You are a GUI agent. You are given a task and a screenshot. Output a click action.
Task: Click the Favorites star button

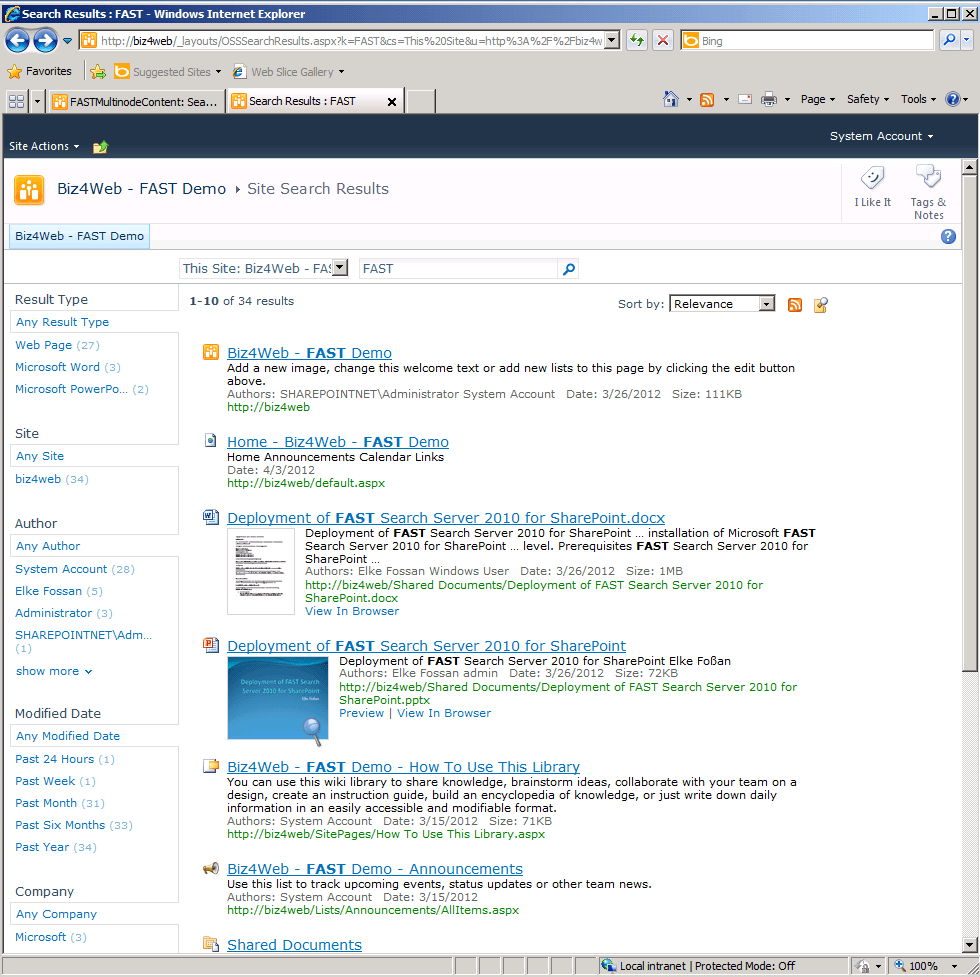coord(39,71)
